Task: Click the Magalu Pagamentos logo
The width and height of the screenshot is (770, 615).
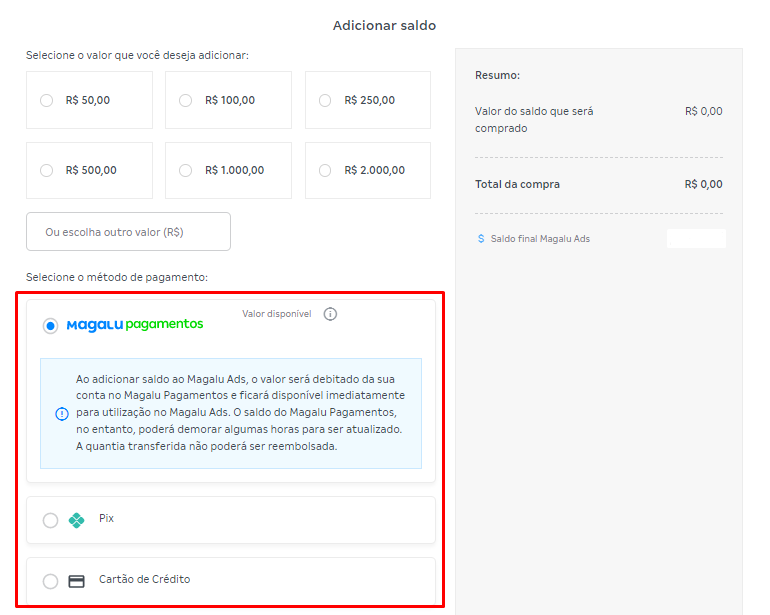Action: 135,325
